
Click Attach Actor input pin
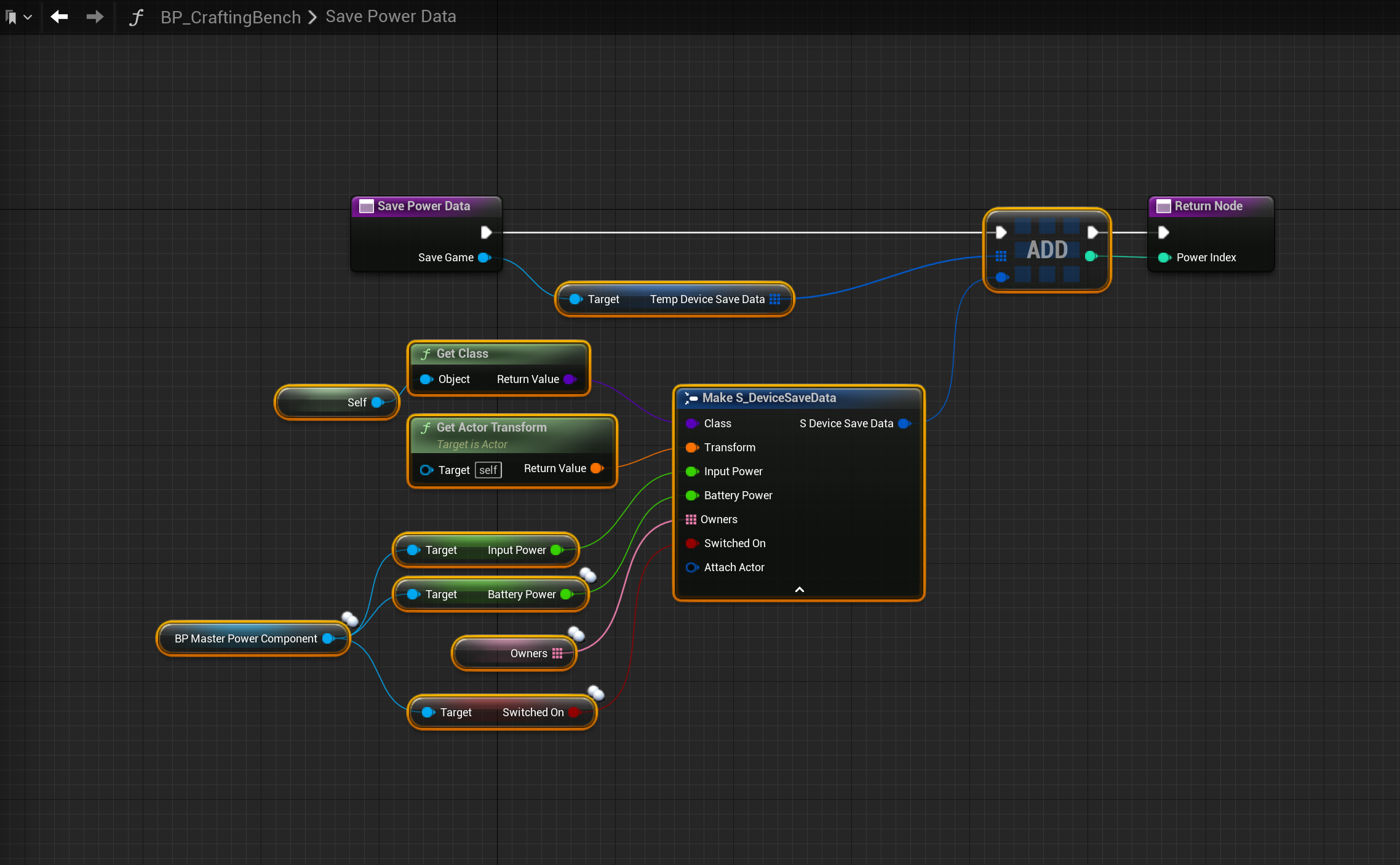691,567
